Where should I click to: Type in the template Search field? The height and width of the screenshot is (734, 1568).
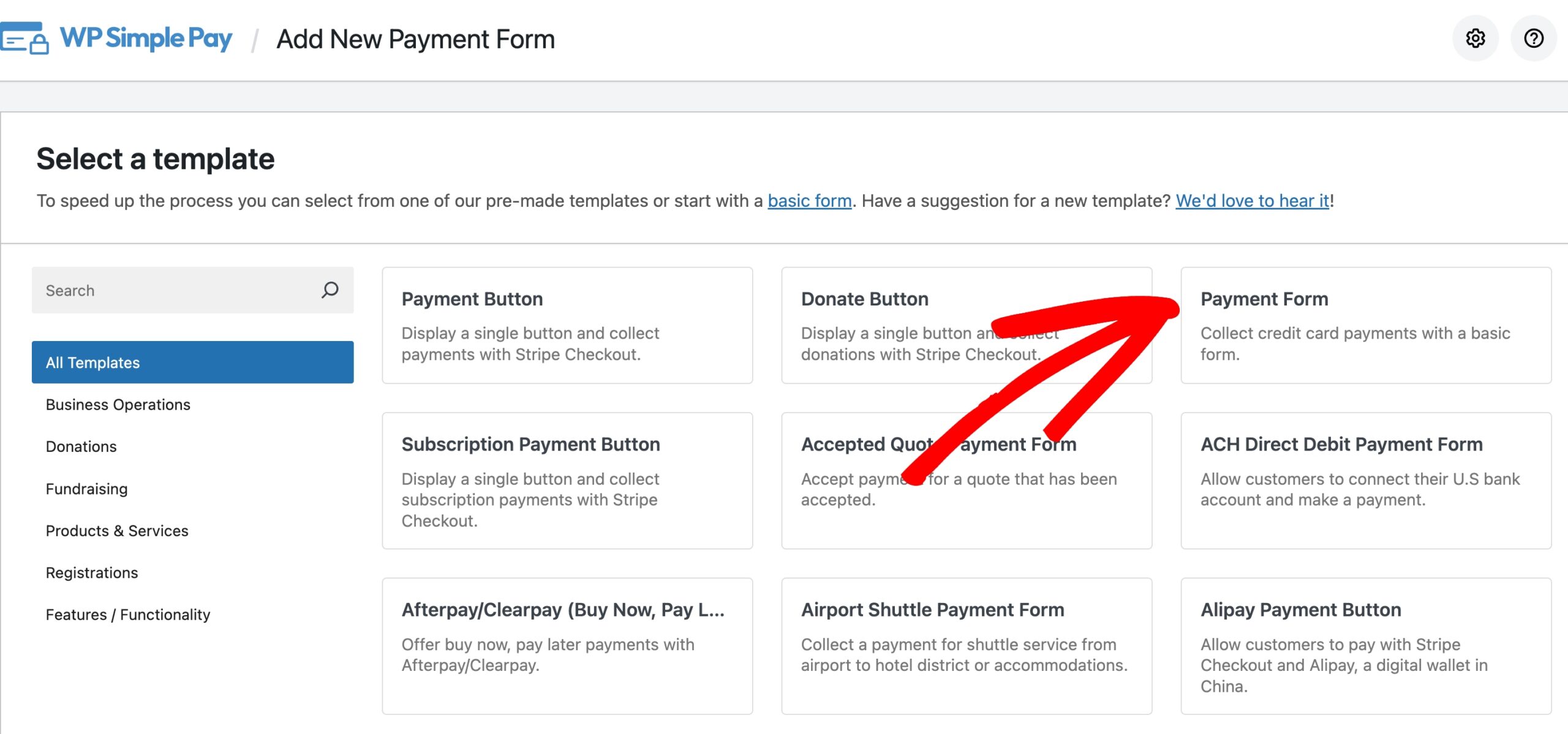[178, 290]
